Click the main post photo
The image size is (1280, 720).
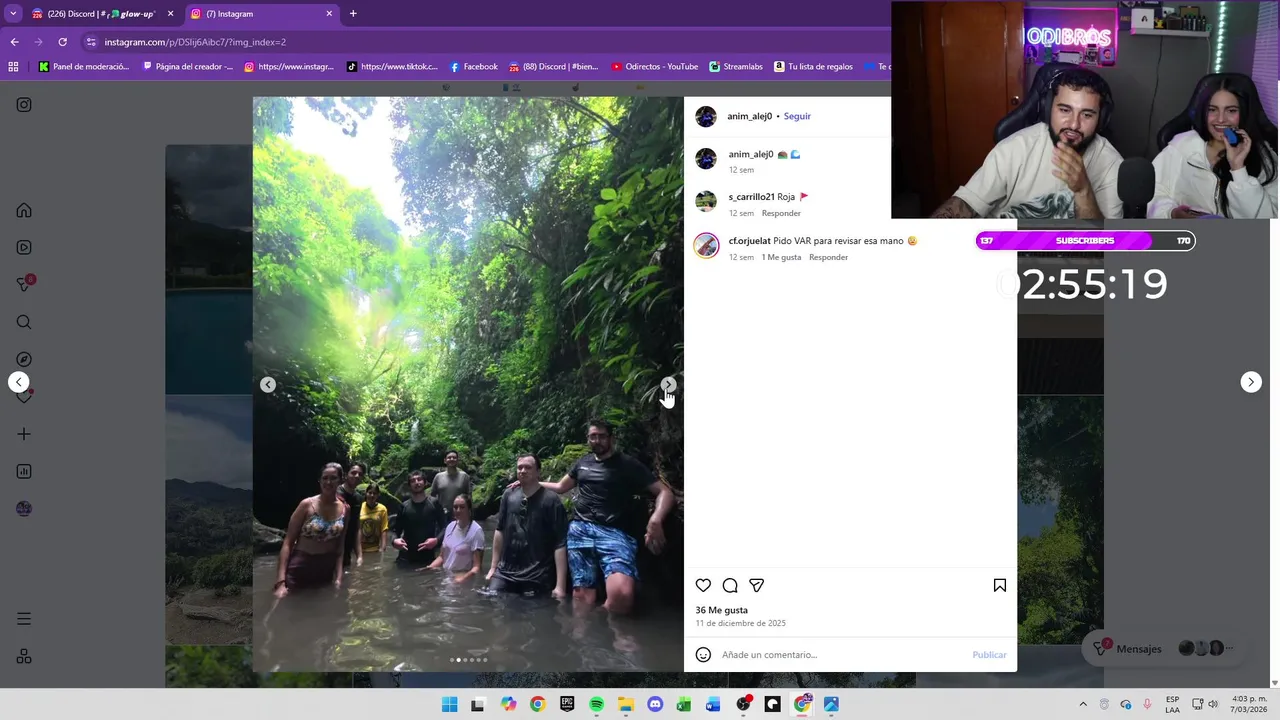(468, 384)
